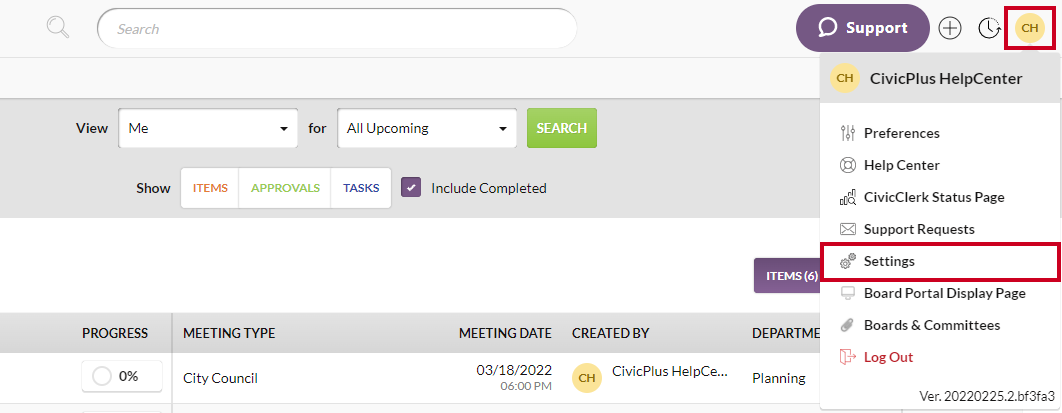Viewport: 1062px width, 413px height.
Task: Toggle the ITEMS show filter
Action: [210, 188]
